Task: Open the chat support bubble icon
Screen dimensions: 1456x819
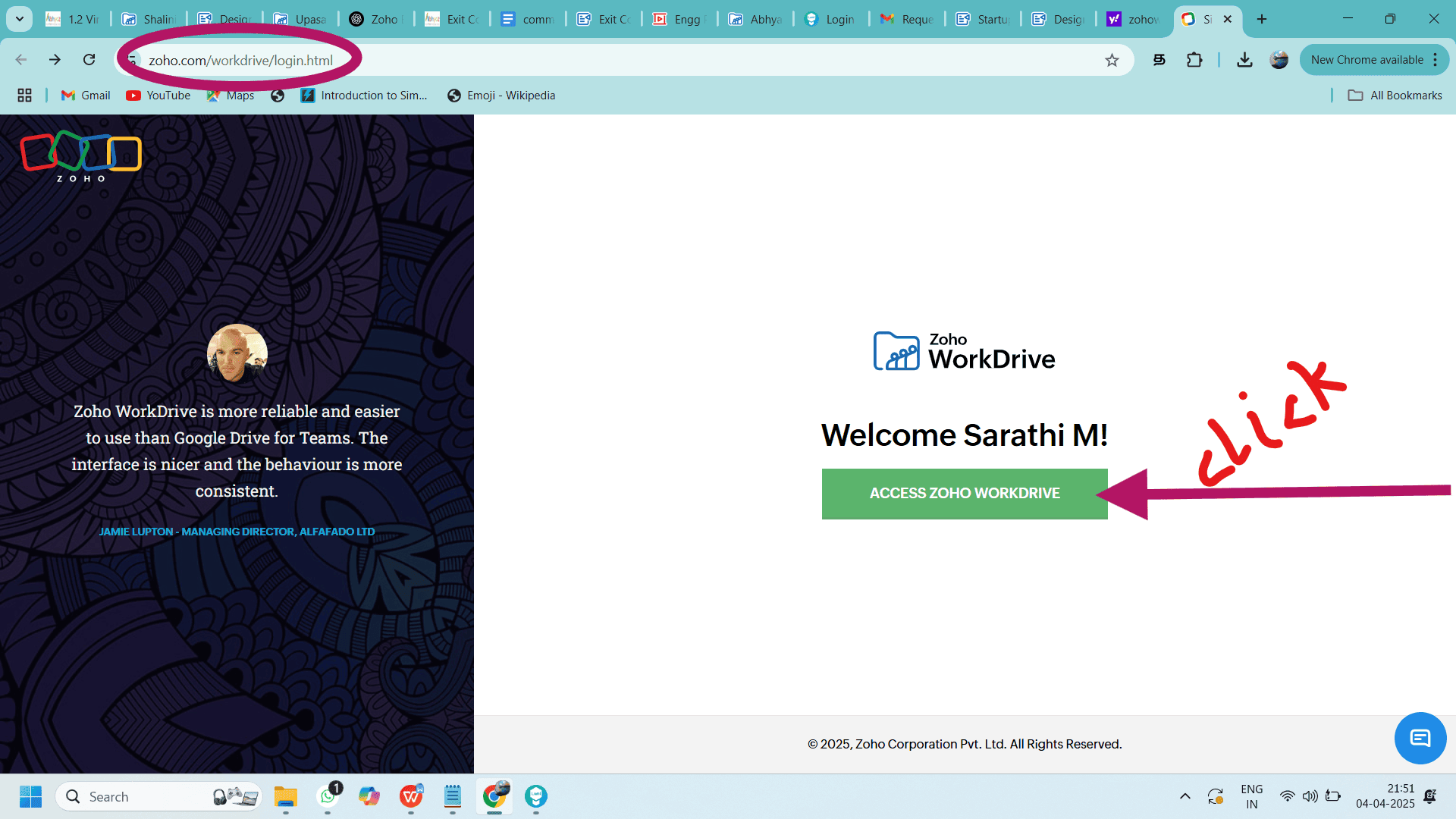Action: [x=1420, y=738]
